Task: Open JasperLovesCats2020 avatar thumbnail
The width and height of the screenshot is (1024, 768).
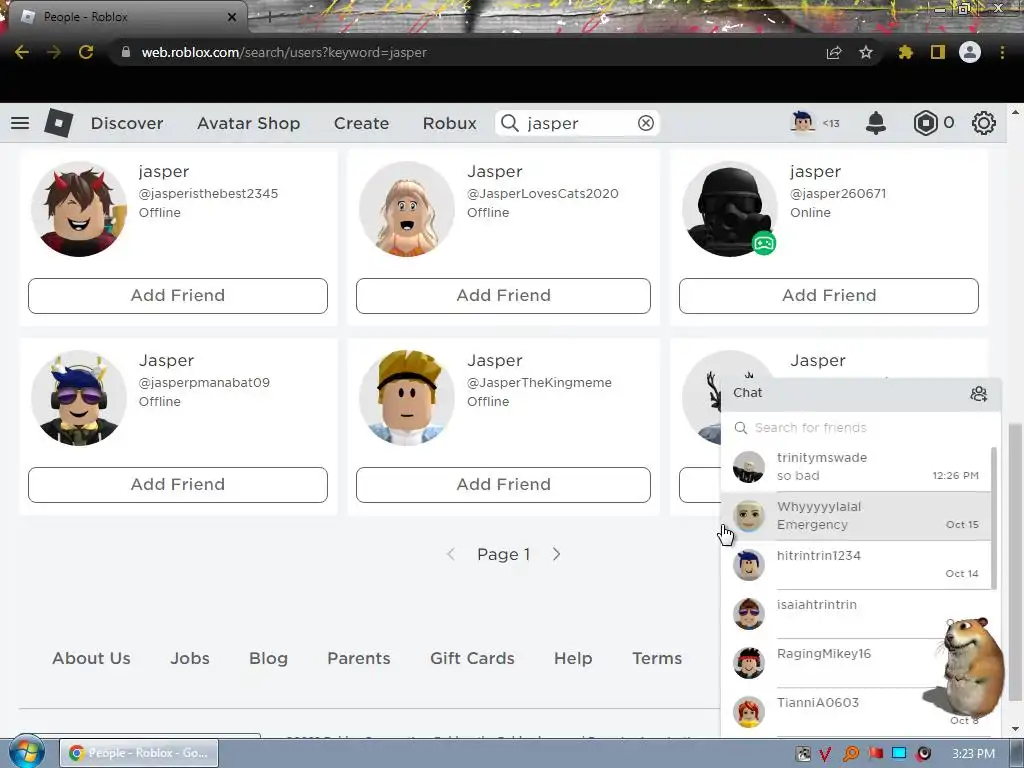Action: (407, 209)
